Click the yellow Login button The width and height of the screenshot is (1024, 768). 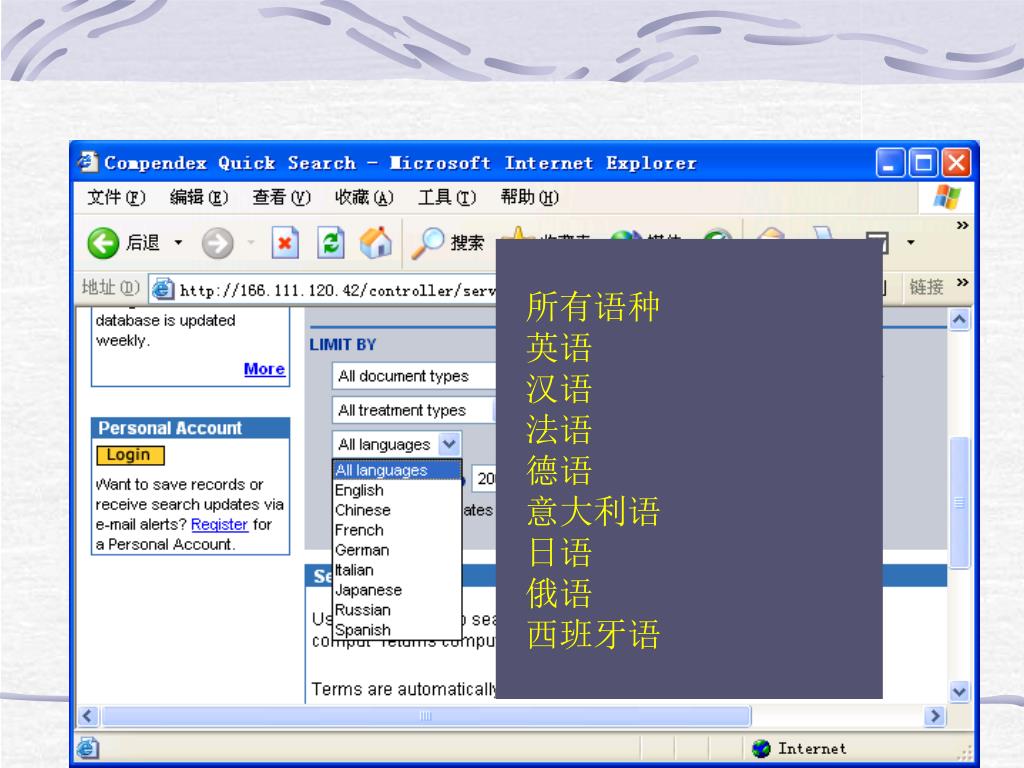coord(130,455)
